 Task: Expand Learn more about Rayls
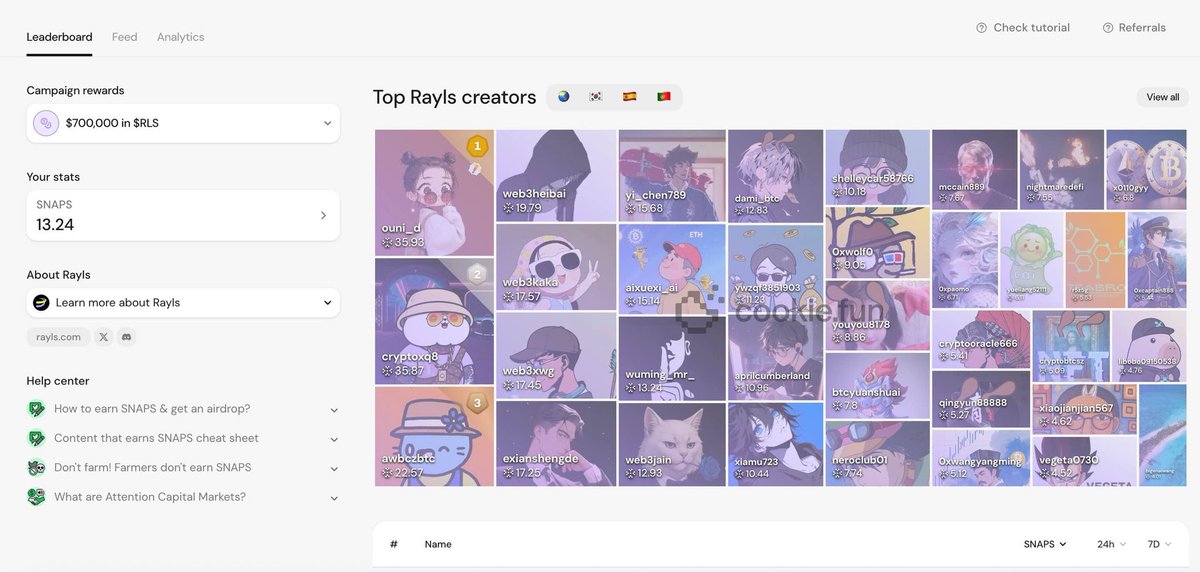(x=327, y=303)
